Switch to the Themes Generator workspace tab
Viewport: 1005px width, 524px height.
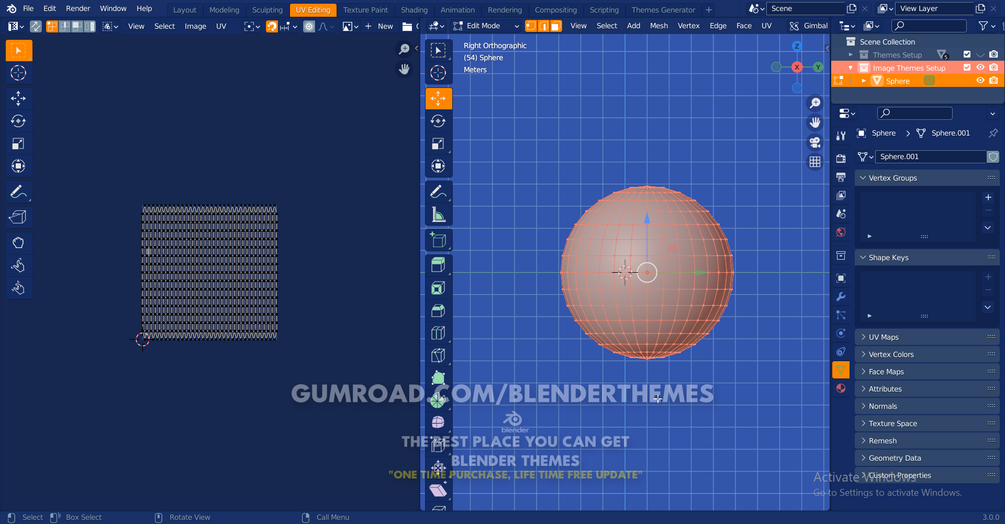[663, 10]
